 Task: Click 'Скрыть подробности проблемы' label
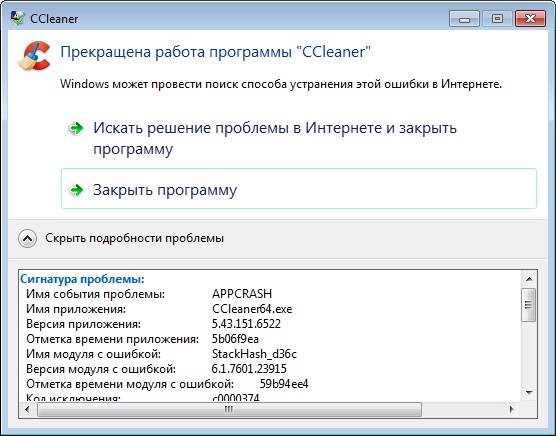(x=134, y=238)
